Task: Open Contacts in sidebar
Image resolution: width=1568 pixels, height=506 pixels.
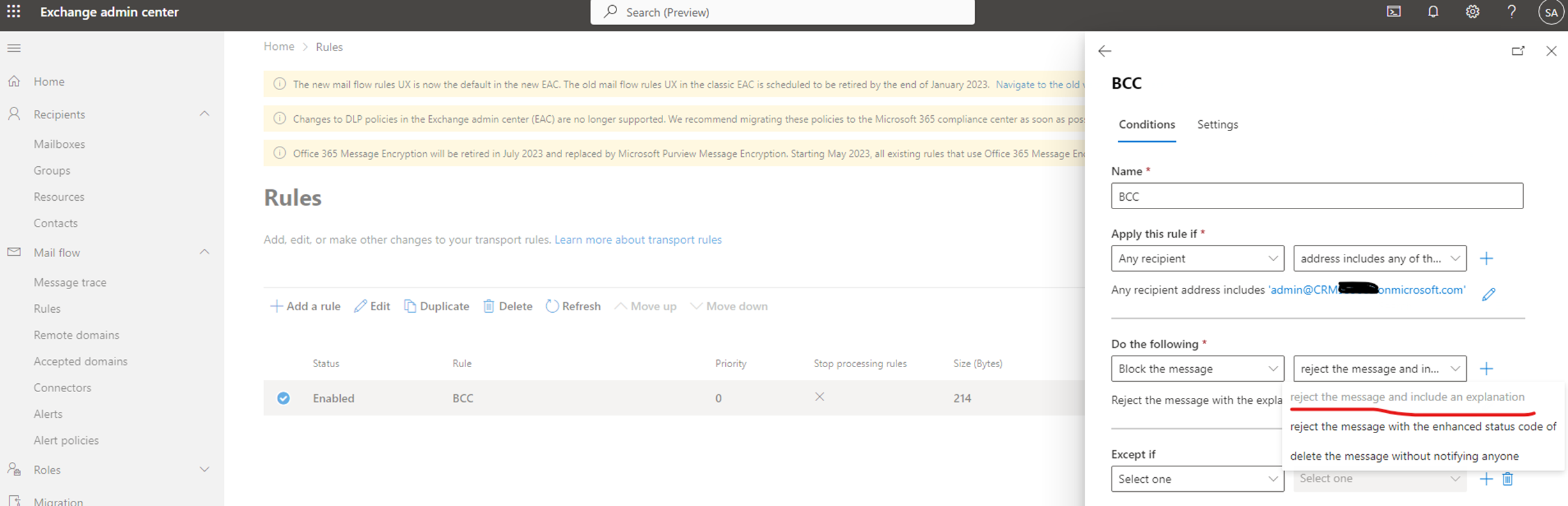Action: [56, 223]
